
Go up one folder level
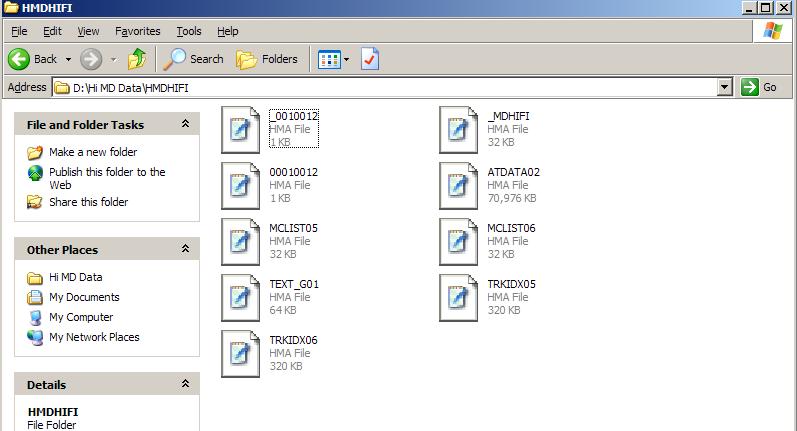[x=137, y=59]
